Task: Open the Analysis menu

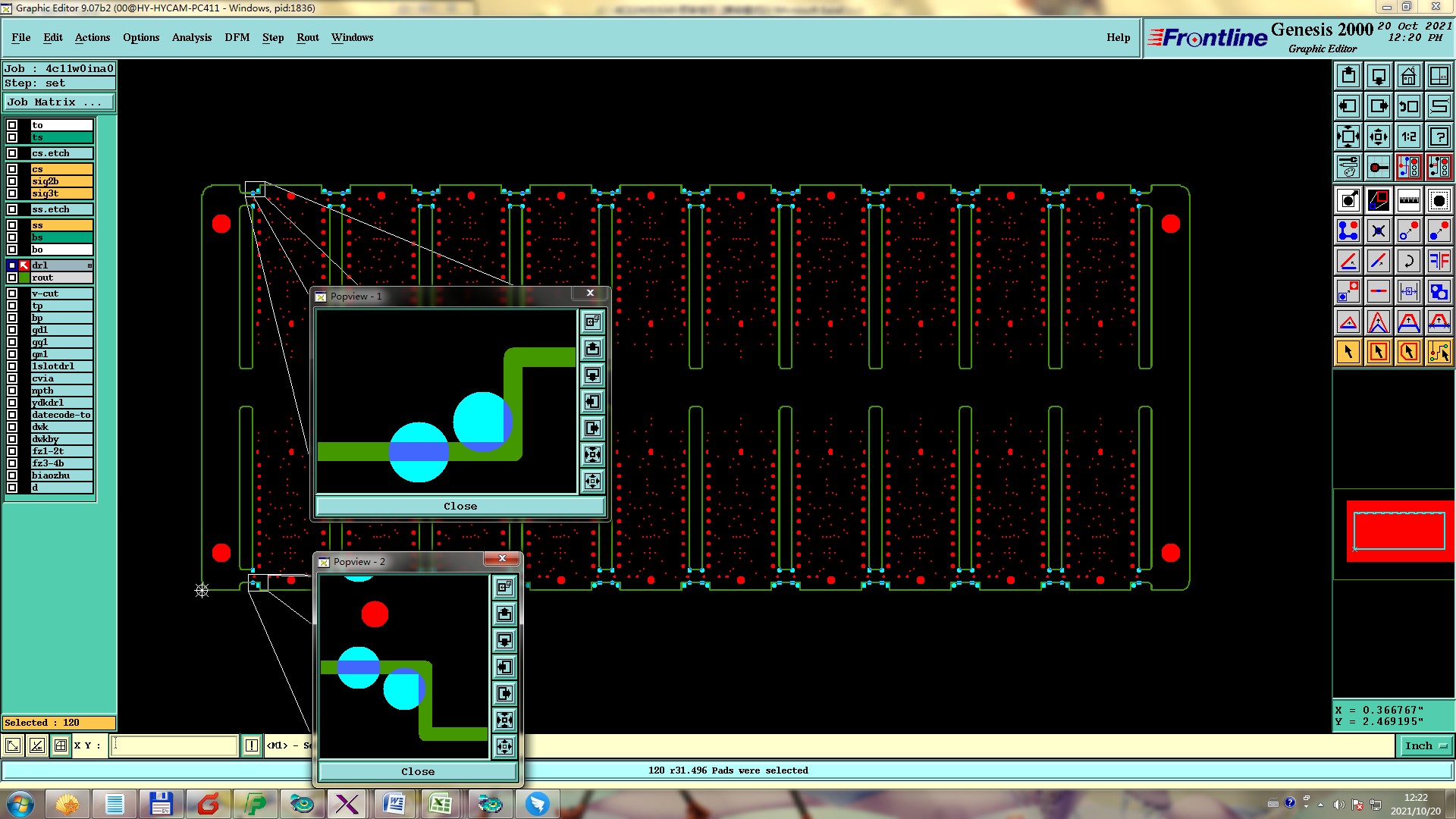Action: click(x=191, y=37)
